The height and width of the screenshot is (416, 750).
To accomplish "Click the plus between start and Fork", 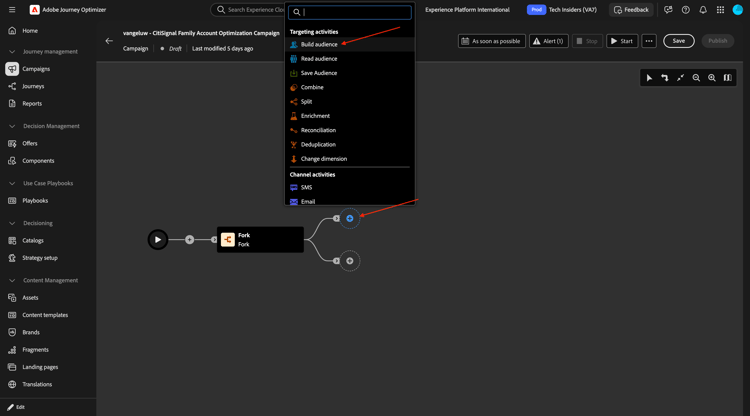I will tap(189, 240).
